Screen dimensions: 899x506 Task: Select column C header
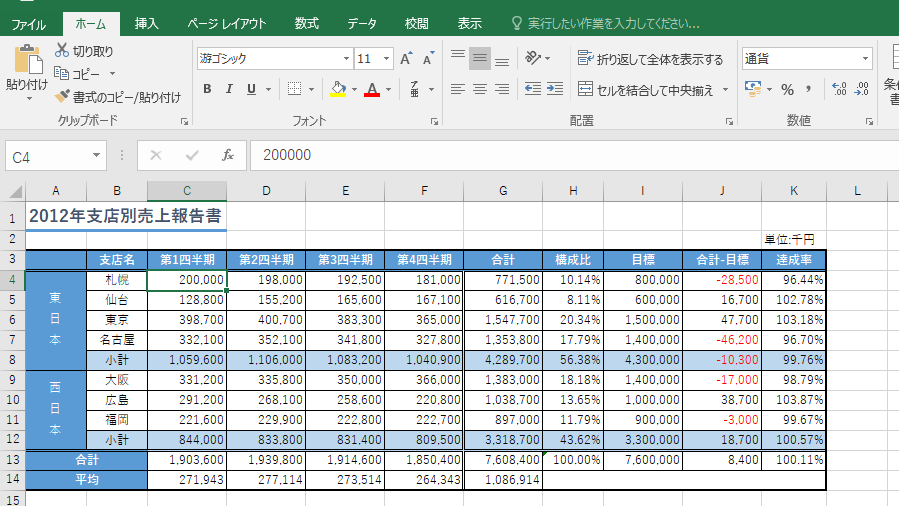[187, 191]
